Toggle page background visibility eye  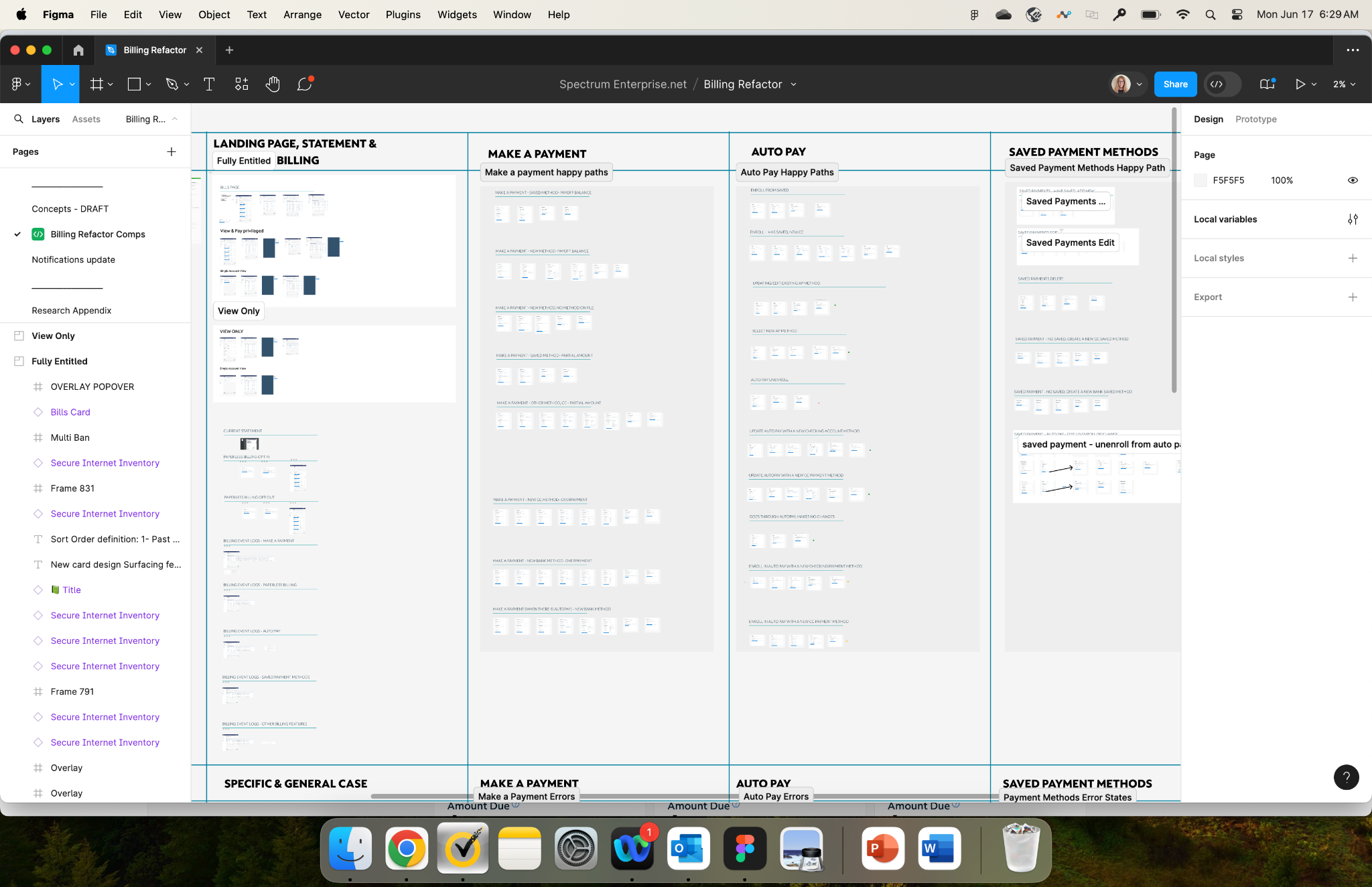1353,180
